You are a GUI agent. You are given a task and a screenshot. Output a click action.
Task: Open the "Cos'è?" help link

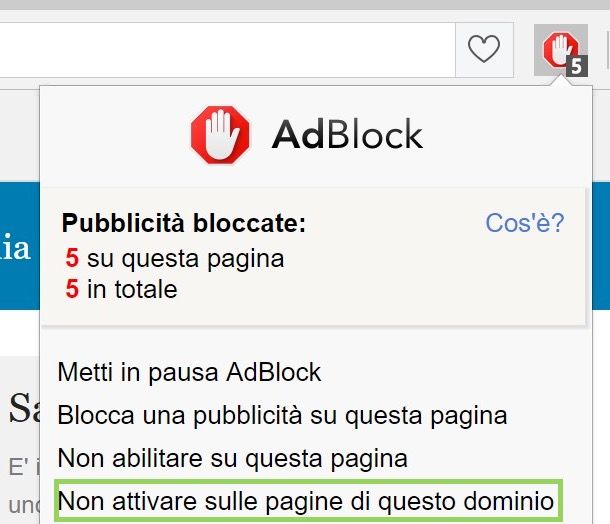click(524, 223)
